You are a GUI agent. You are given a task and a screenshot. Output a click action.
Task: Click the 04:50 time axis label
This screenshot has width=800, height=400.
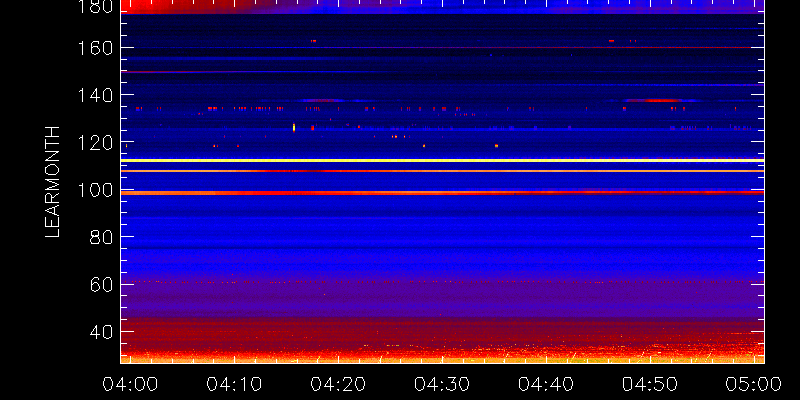click(650, 384)
